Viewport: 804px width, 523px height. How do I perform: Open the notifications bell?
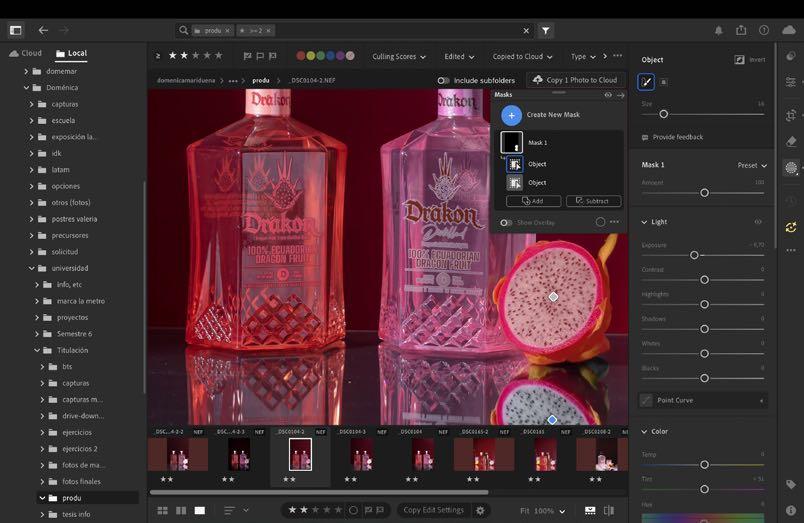[x=718, y=30]
